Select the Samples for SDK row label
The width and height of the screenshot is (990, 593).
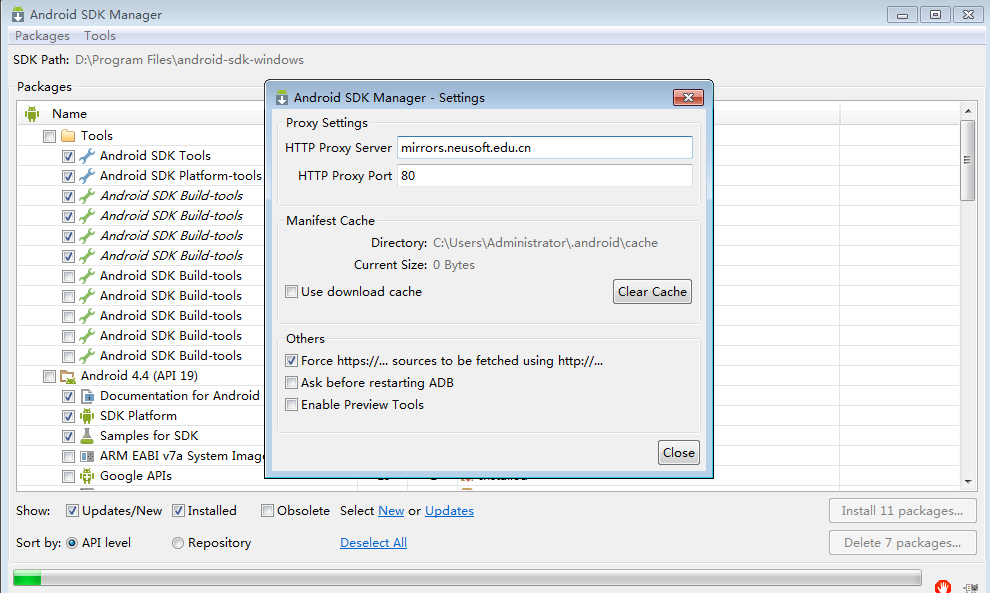click(x=149, y=436)
